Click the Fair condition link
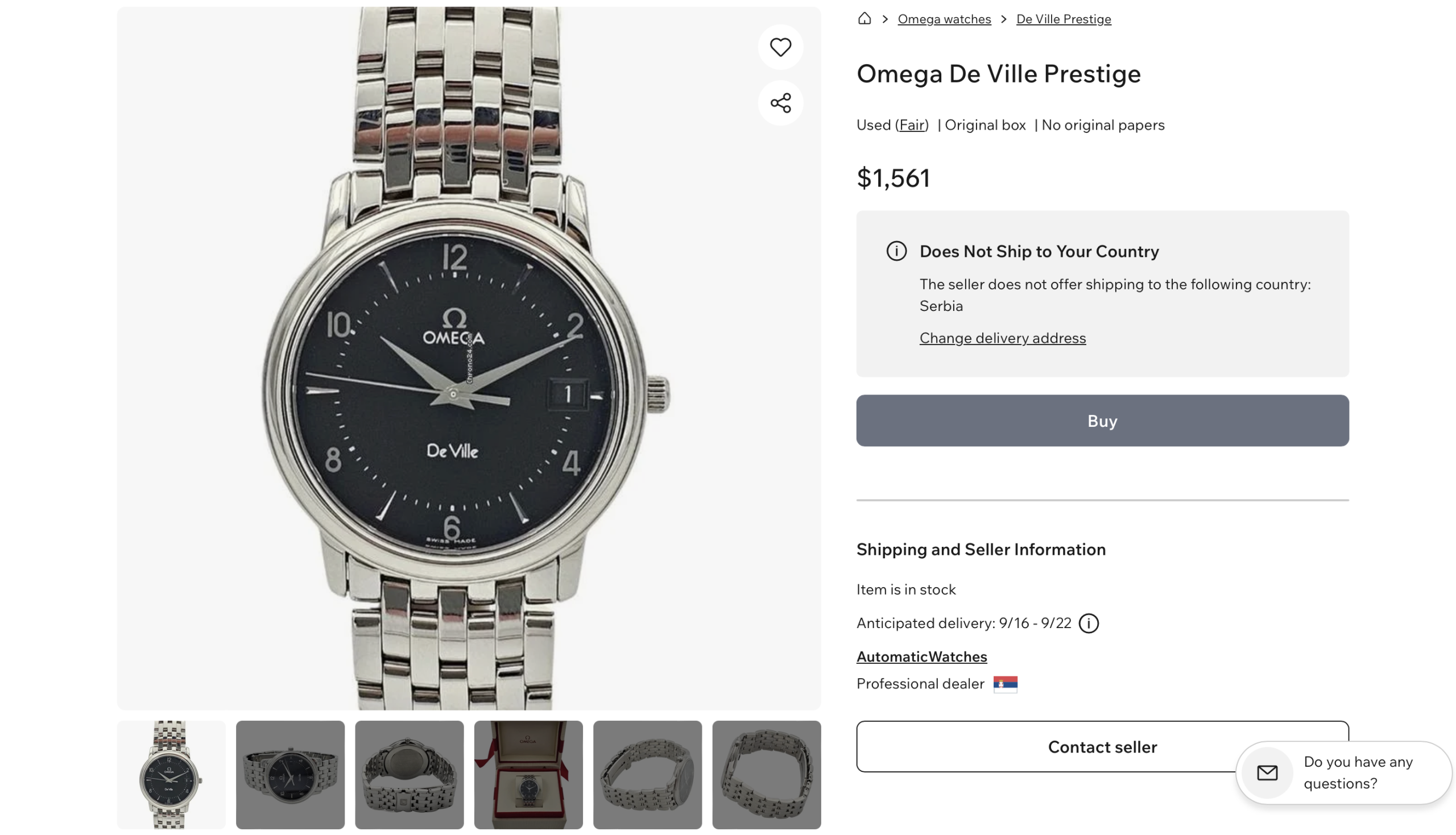This screenshot has width=1456, height=835. [912, 125]
